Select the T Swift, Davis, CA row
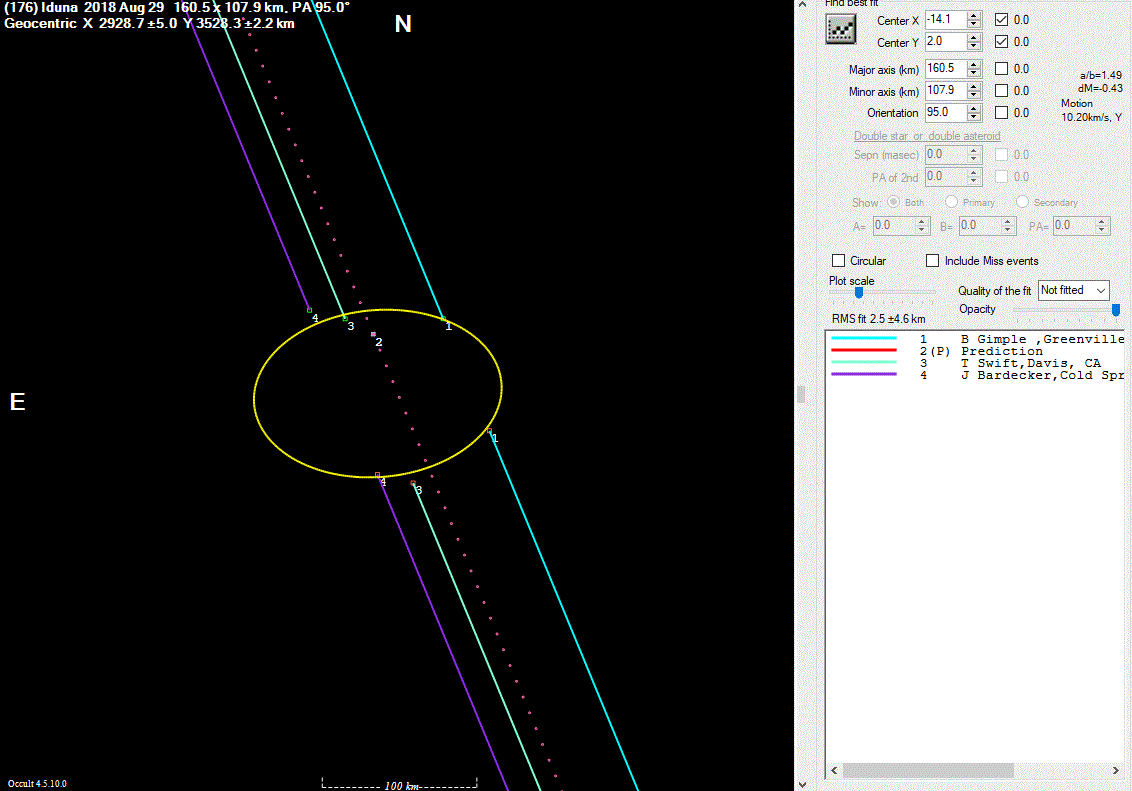1132x791 pixels. click(977, 363)
